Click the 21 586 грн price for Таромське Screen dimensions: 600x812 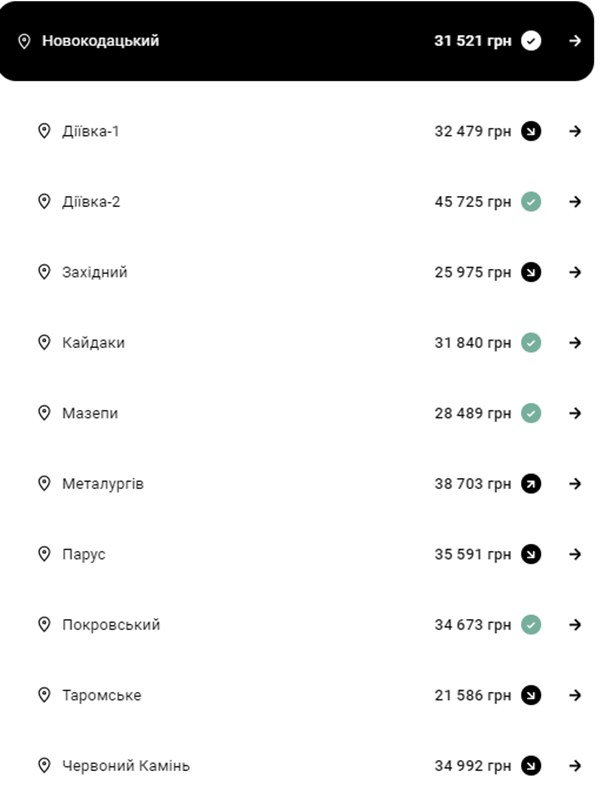click(473, 695)
